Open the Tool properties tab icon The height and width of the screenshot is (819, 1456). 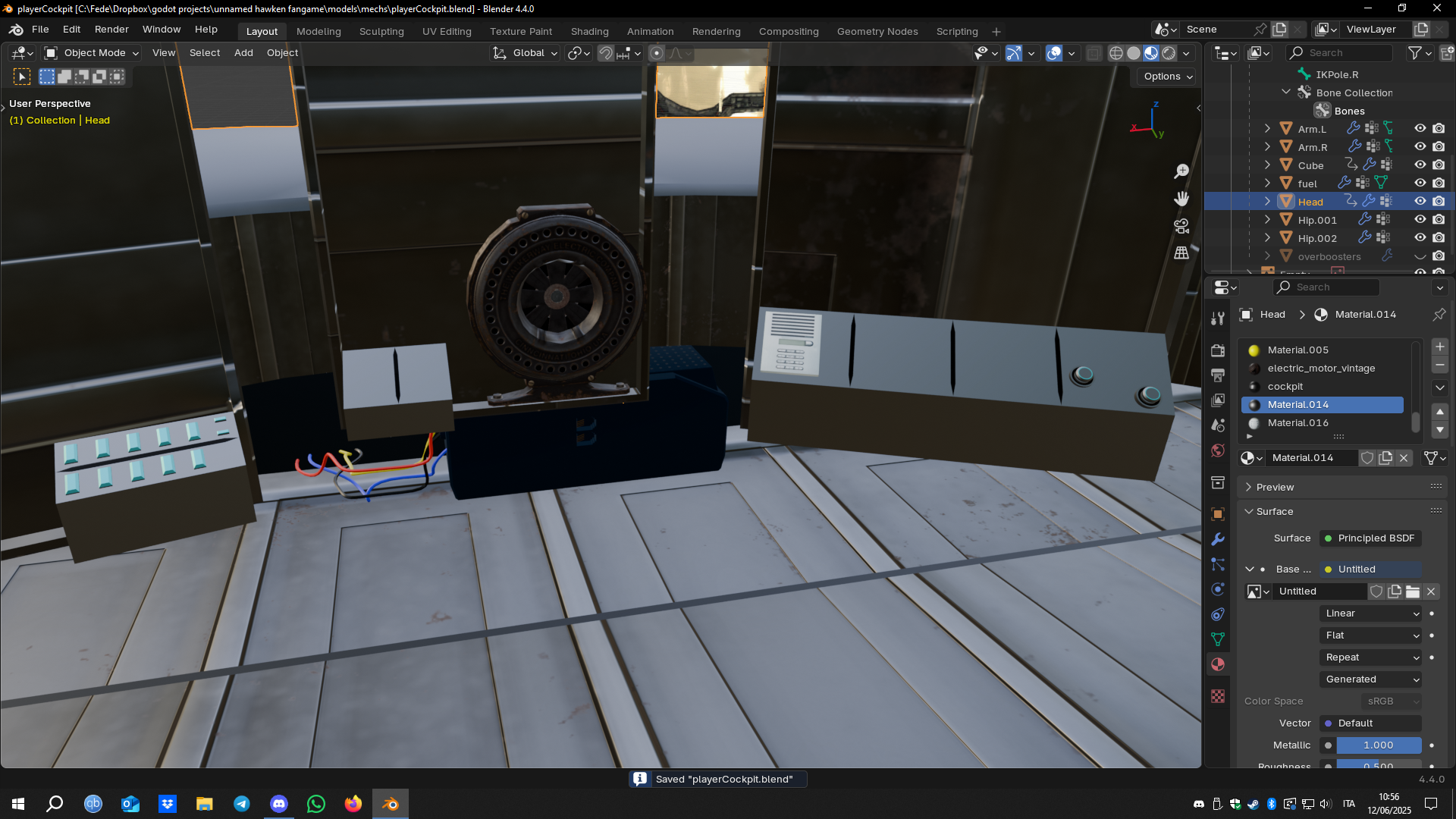pos(1218,318)
